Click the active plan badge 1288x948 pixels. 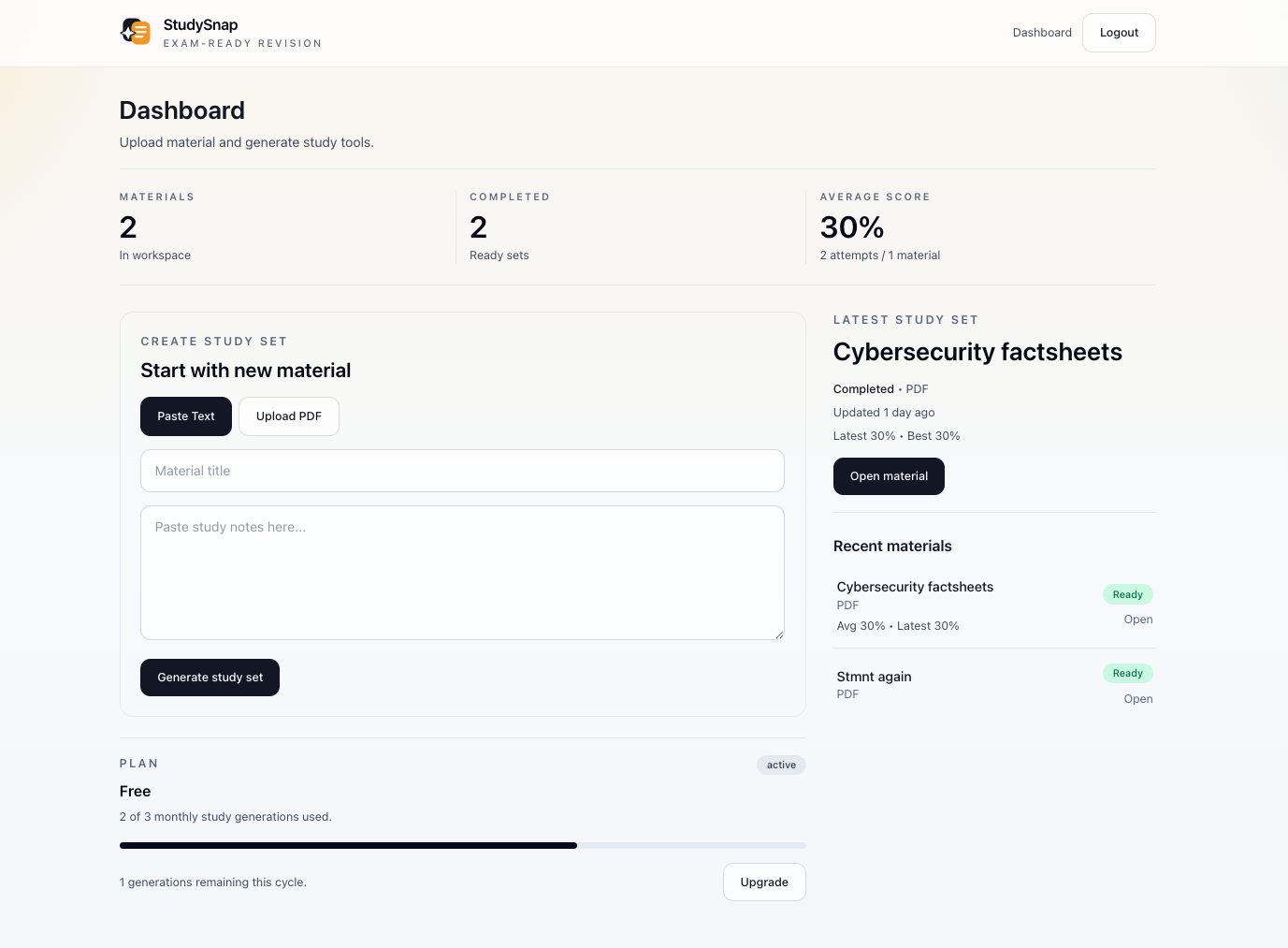tap(781, 765)
